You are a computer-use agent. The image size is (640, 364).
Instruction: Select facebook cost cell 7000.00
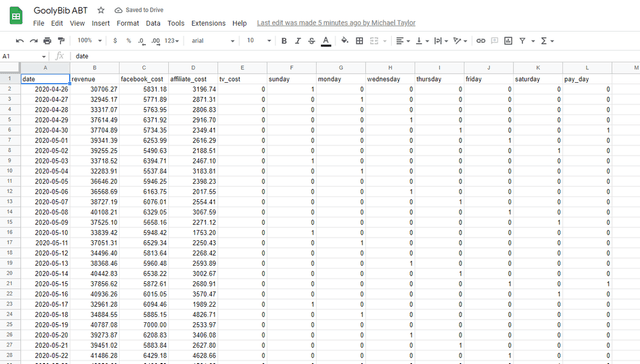pos(144,325)
